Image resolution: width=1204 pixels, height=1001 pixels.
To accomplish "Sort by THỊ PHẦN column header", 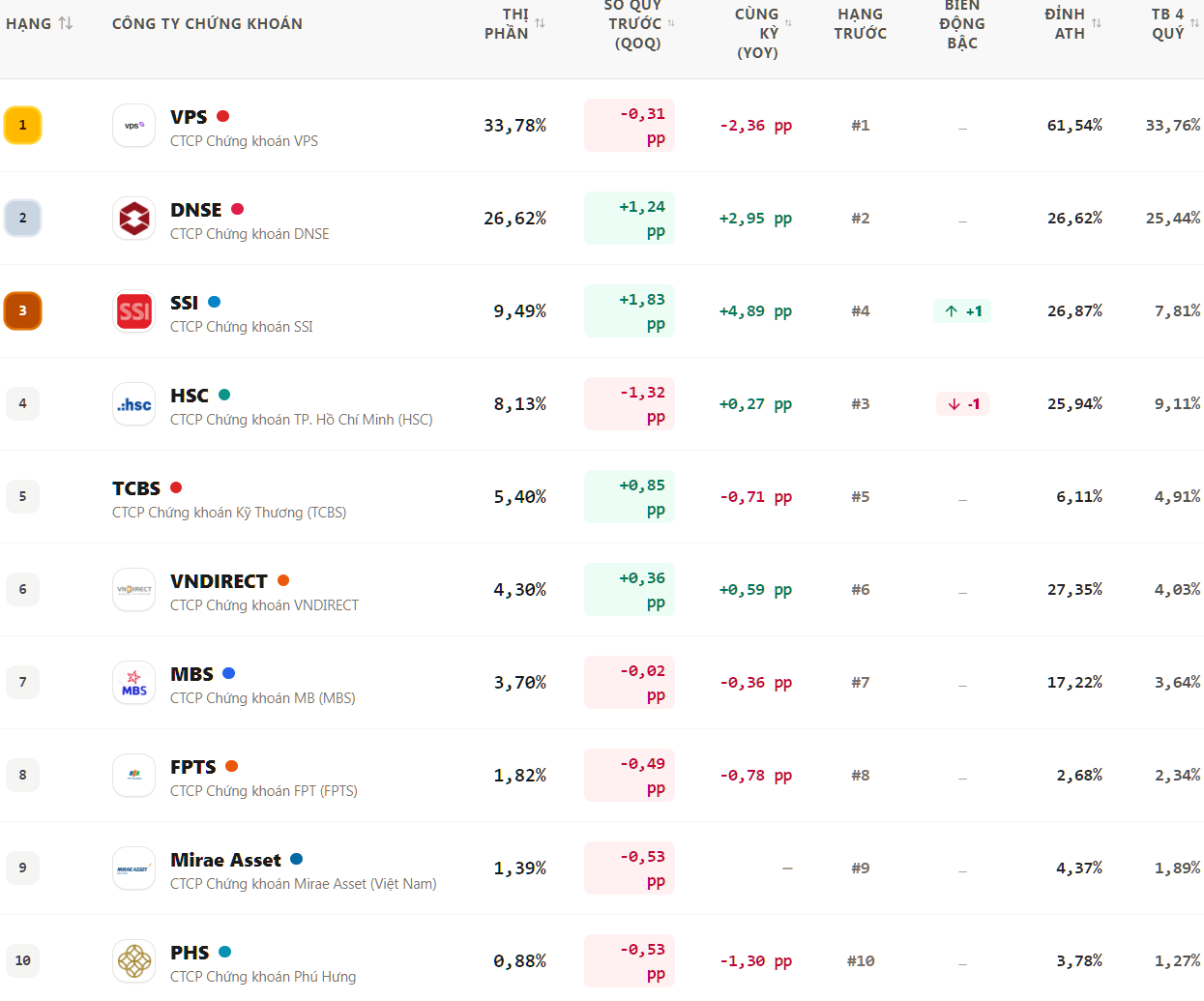I will coord(514,23).
